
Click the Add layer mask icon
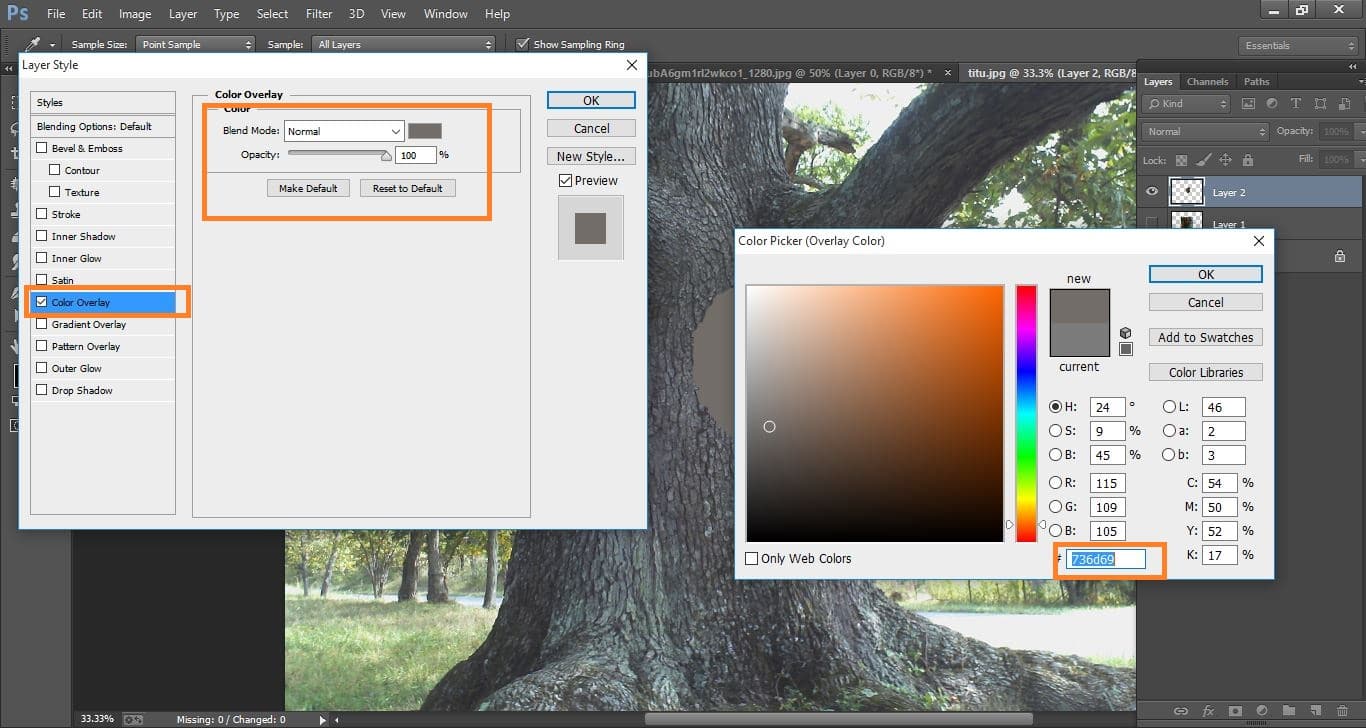pos(1236,711)
